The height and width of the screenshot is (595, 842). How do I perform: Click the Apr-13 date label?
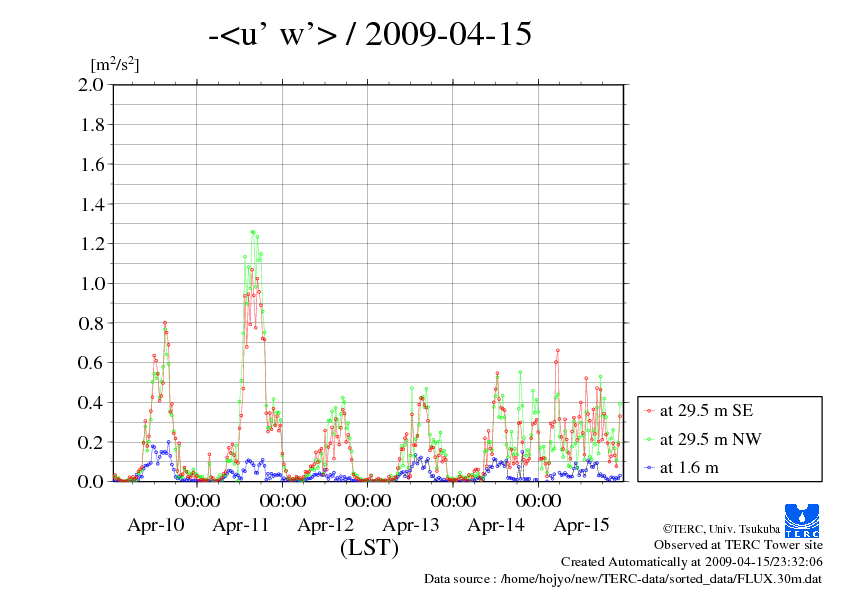(411, 525)
